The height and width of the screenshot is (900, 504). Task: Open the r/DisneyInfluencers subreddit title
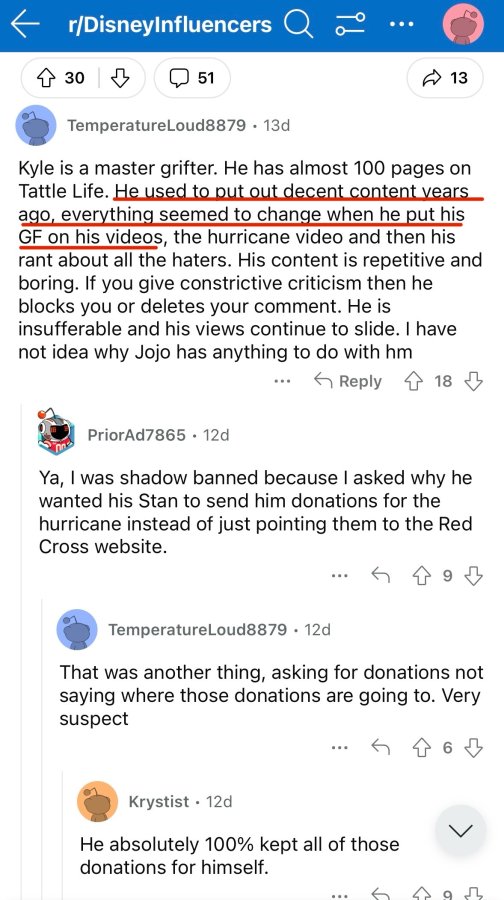tap(170, 25)
